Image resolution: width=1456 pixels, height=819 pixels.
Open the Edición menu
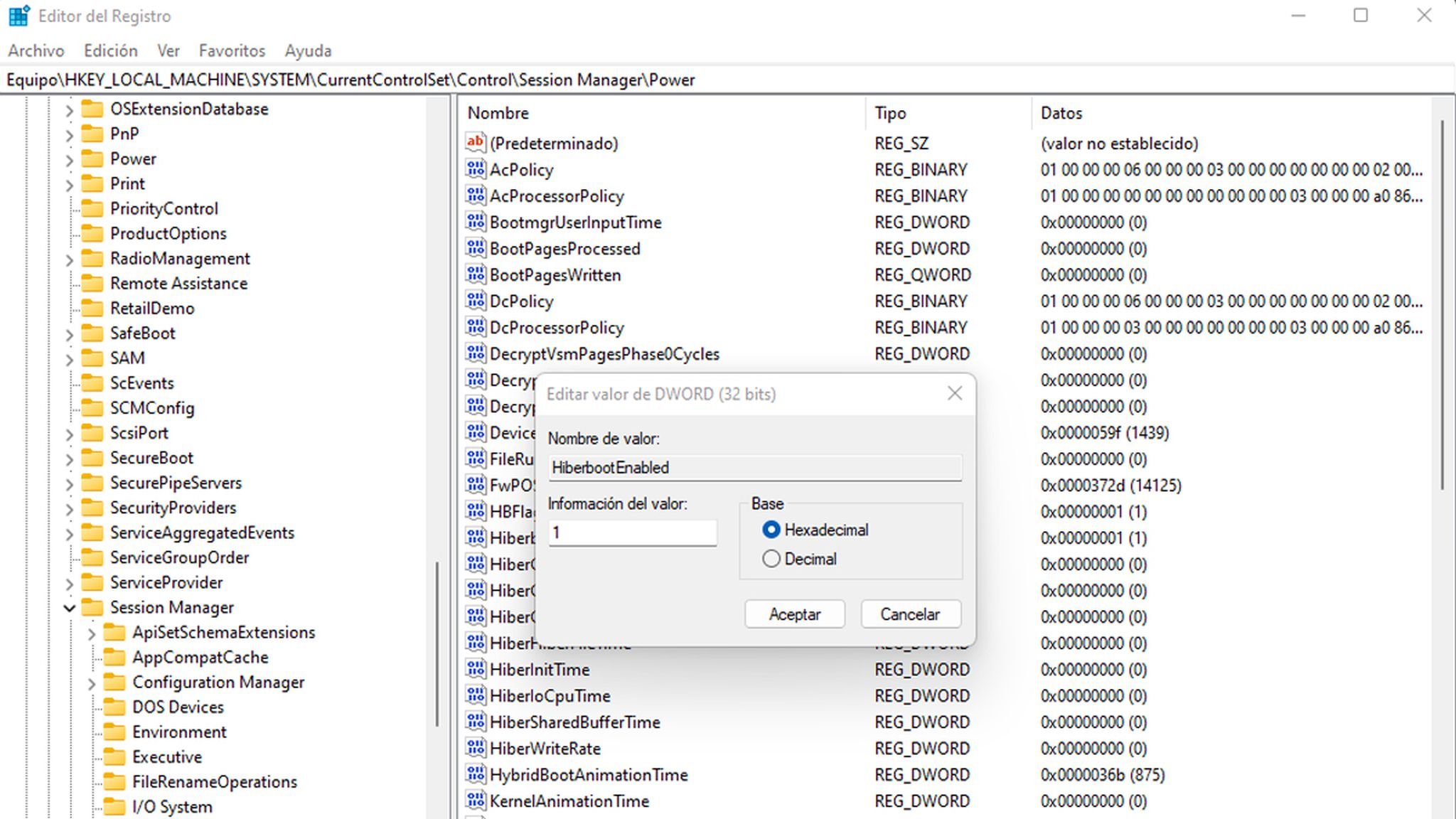[x=110, y=50]
